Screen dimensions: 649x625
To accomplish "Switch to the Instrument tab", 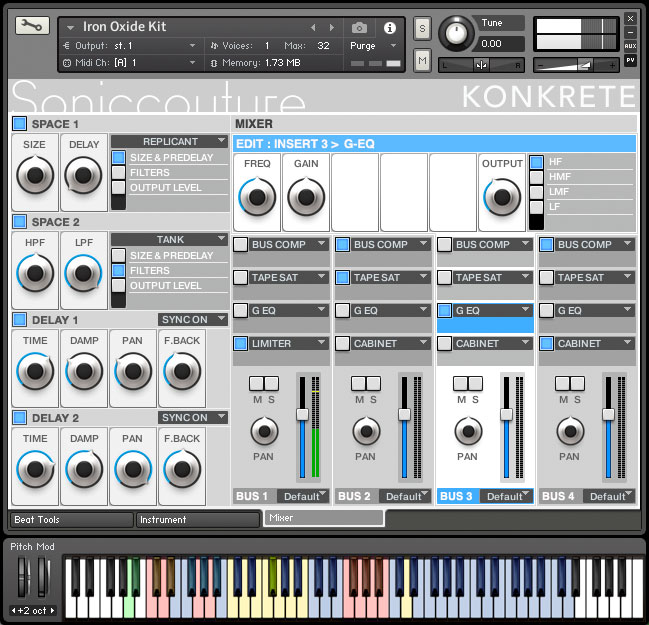I will pos(198,520).
